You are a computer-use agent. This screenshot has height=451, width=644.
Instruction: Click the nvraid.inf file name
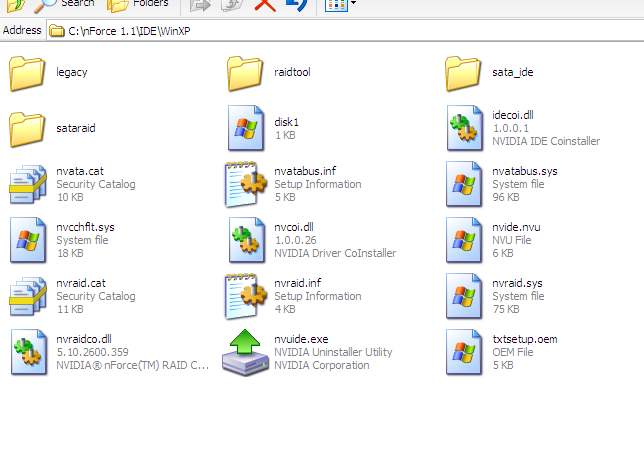coord(298,283)
